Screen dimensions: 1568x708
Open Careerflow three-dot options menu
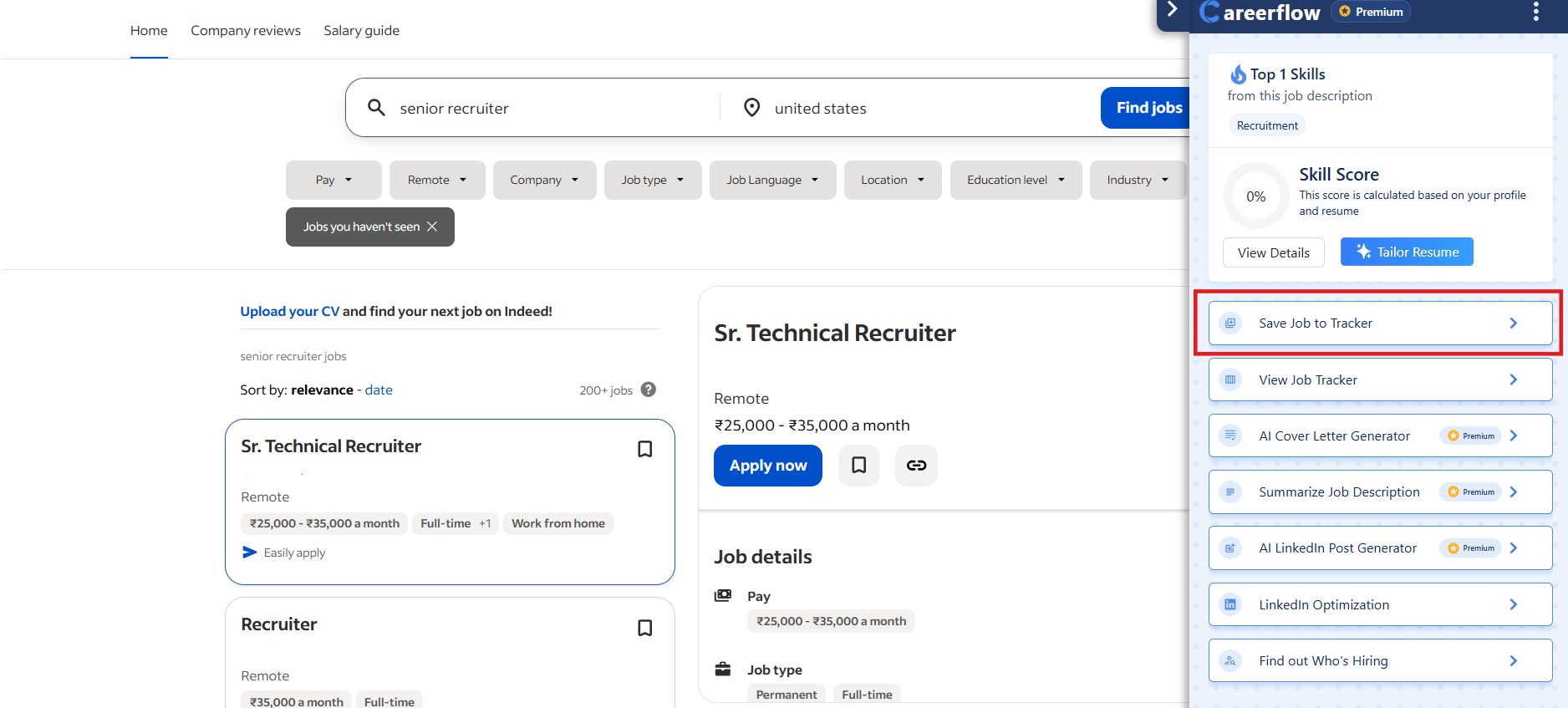[x=1536, y=12]
